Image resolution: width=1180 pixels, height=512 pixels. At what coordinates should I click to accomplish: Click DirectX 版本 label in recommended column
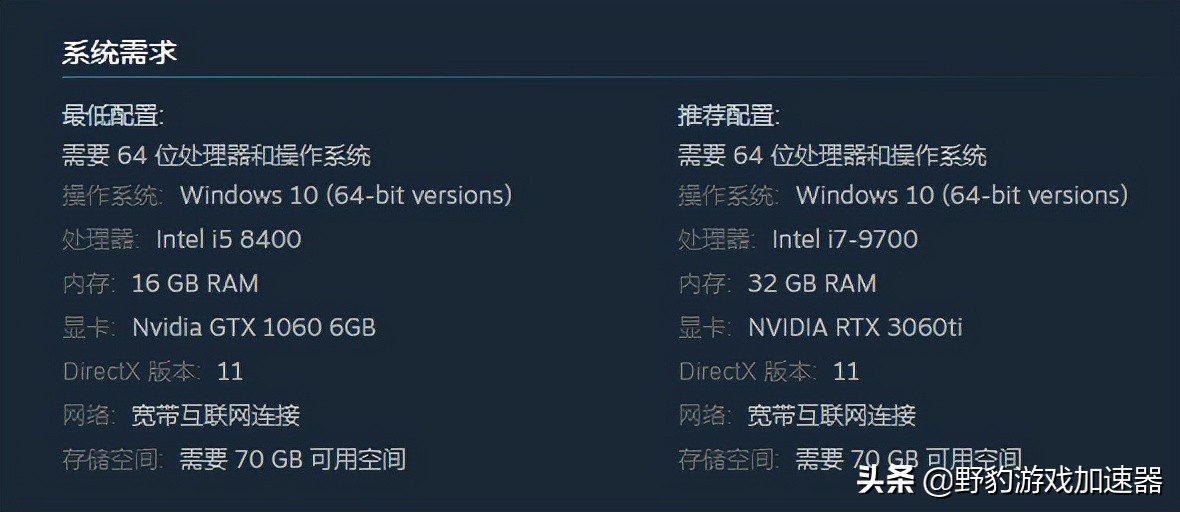click(748, 371)
